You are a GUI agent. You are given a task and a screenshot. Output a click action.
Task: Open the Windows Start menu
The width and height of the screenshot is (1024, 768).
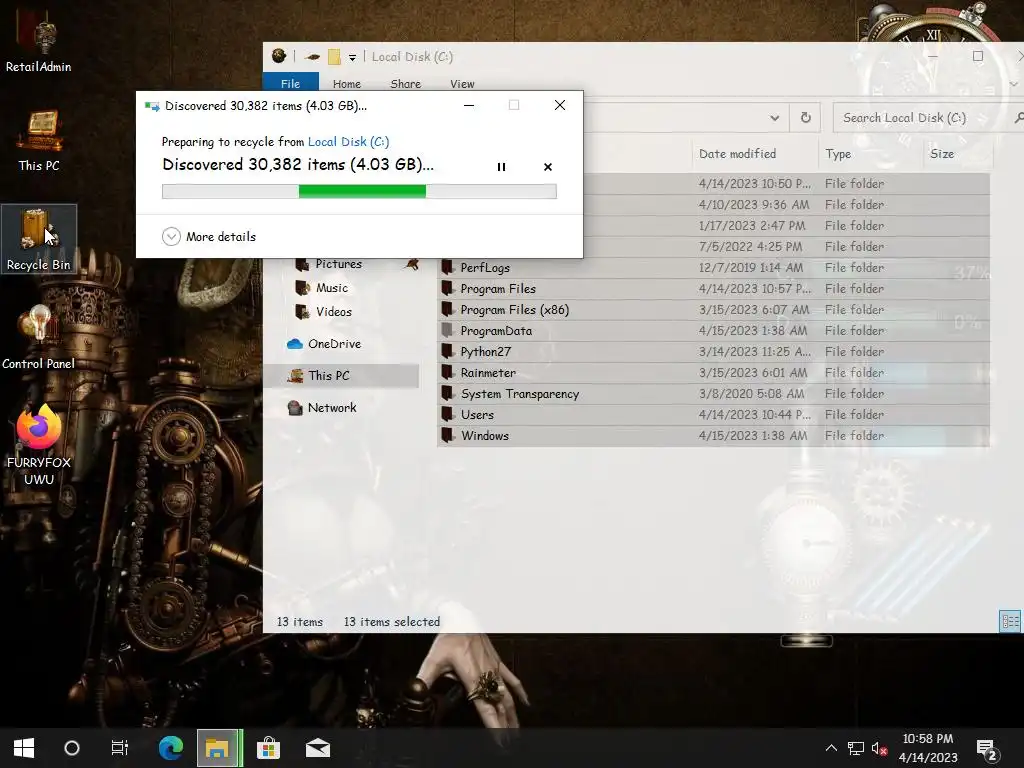(24, 748)
